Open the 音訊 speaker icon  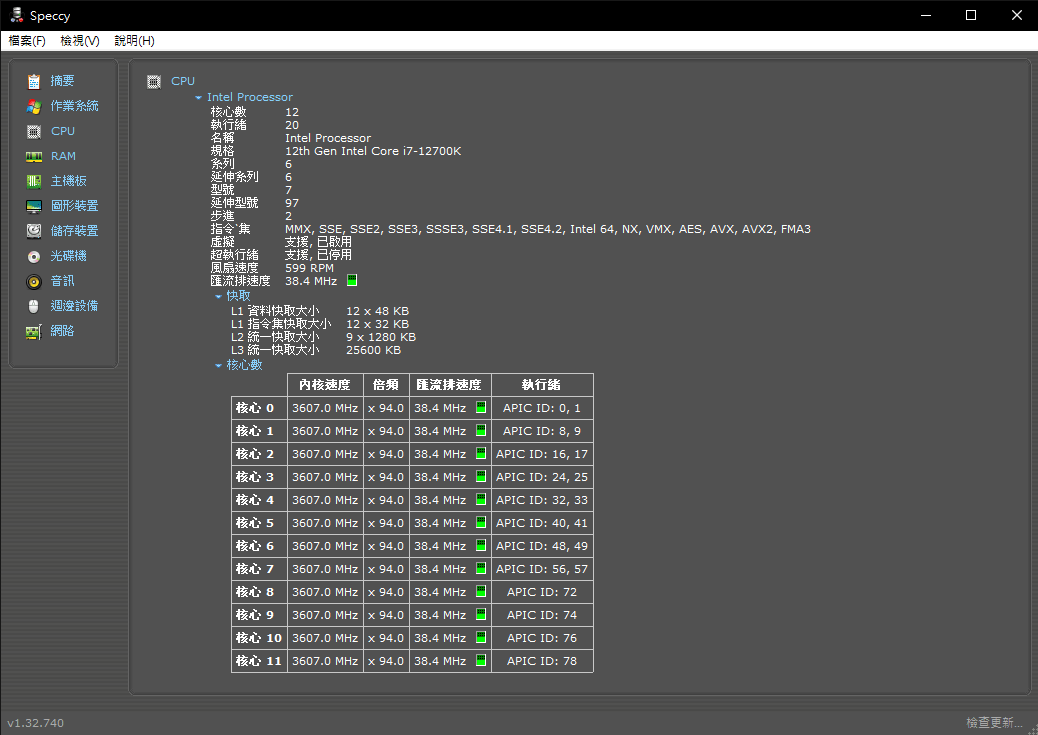(34, 281)
